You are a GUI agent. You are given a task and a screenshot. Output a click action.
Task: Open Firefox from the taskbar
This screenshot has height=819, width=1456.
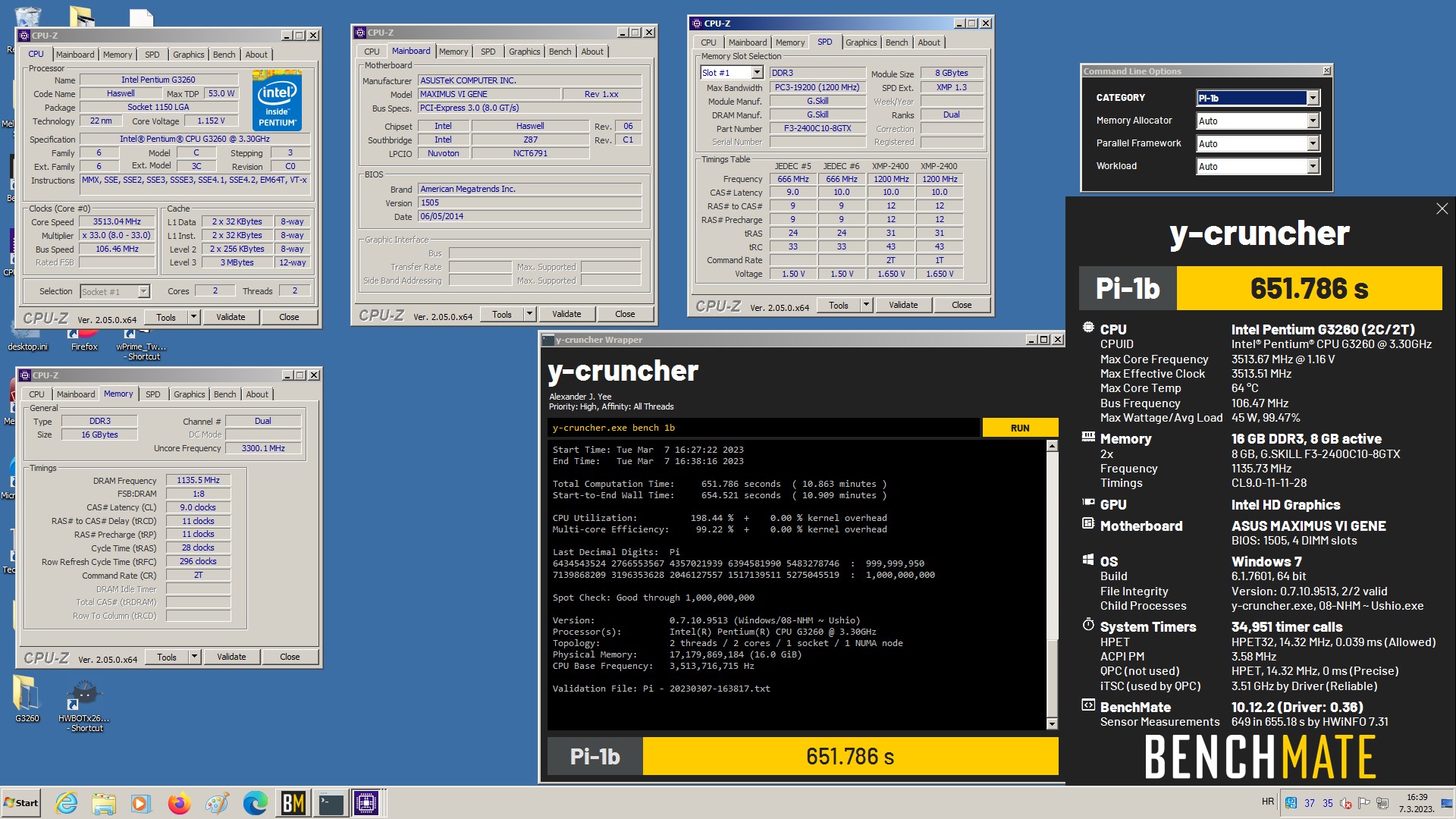179,803
